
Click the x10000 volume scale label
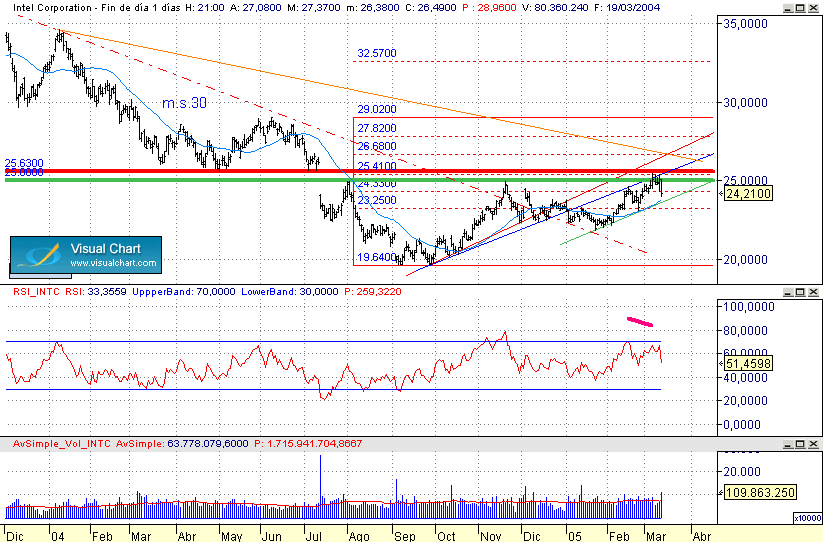pos(807,518)
